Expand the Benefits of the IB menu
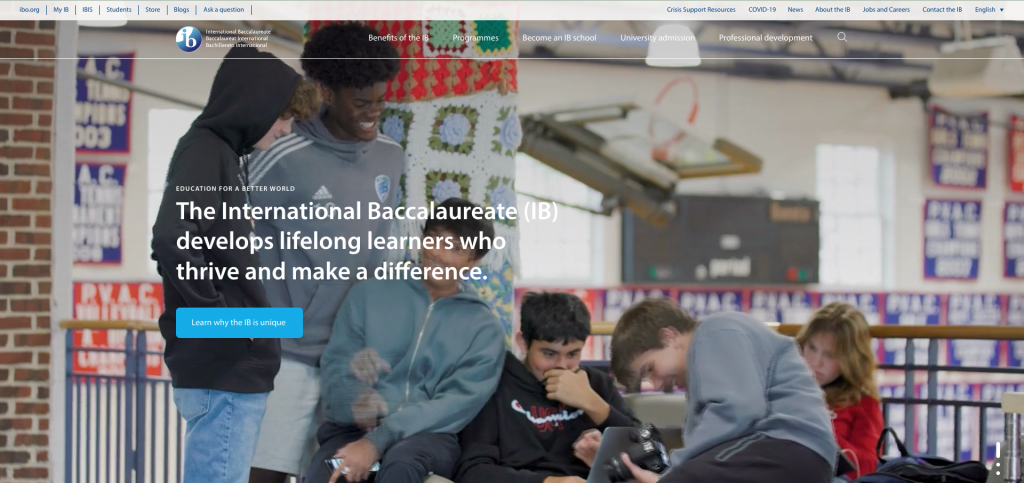 [x=398, y=38]
